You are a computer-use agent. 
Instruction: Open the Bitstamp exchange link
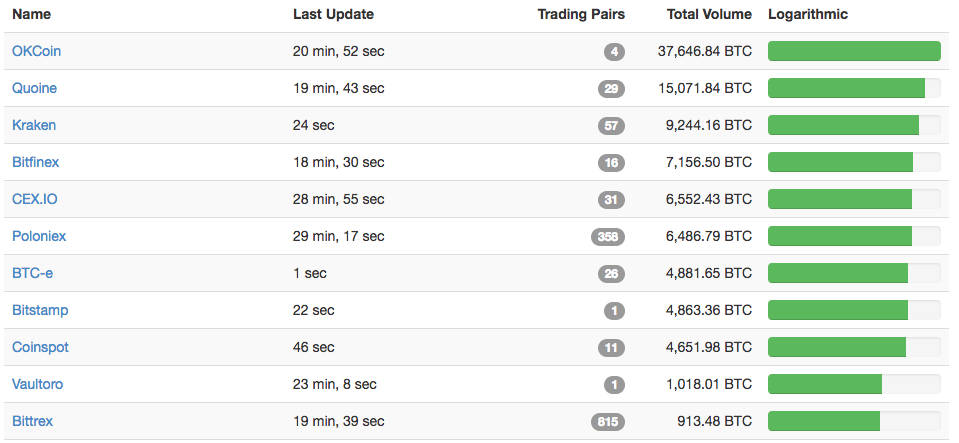click(x=40, y=310)
